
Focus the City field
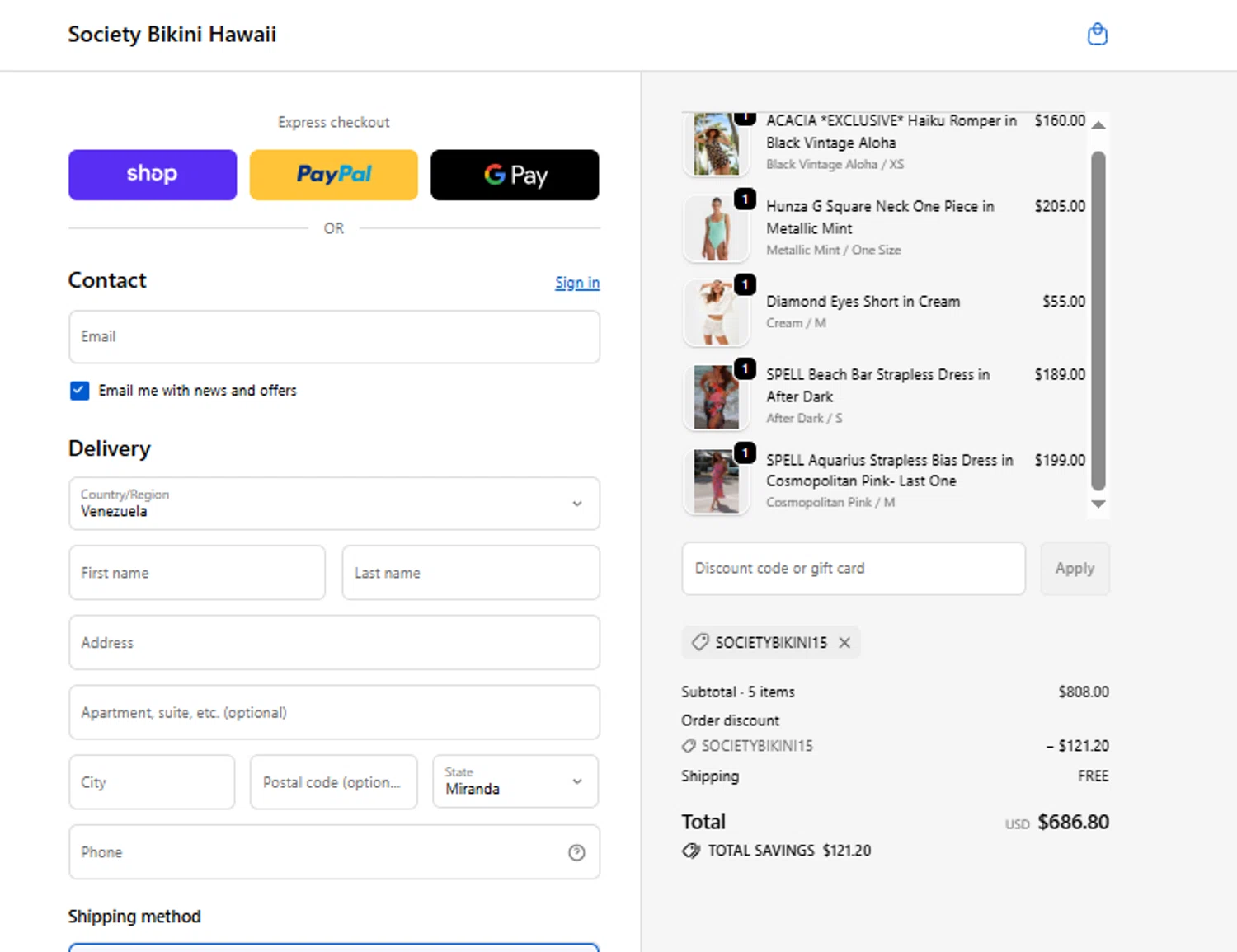152,782
